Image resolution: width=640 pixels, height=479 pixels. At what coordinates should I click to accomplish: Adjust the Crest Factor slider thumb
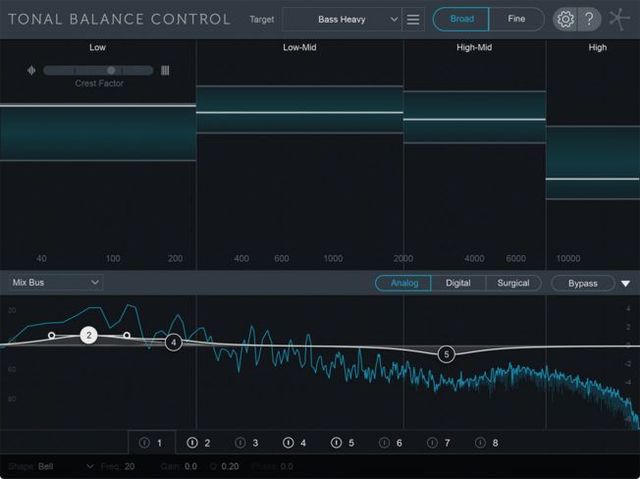pyautogui.click(x=111, y=71)
